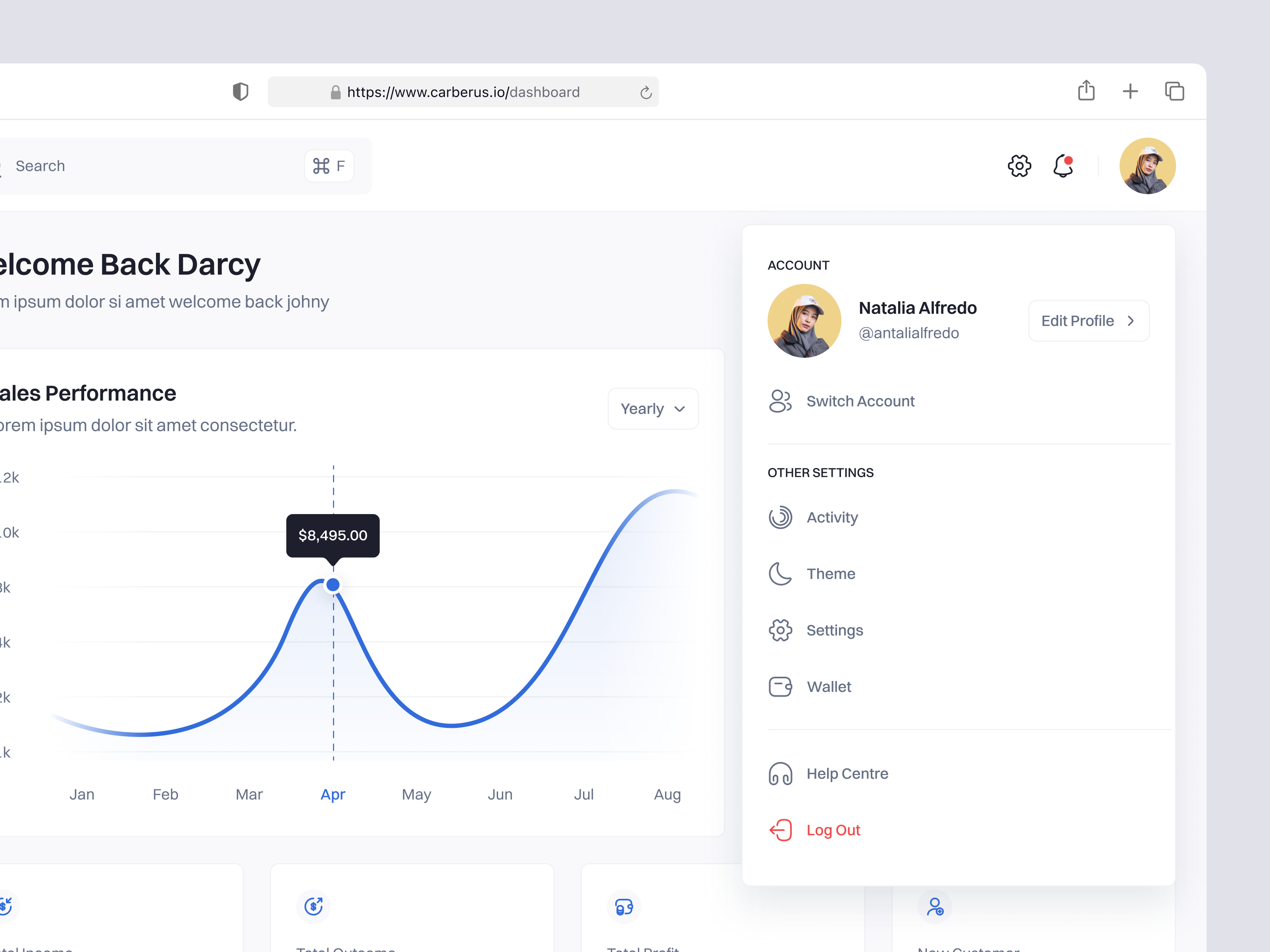Open a new browser tab
The width and height of the screenshot is (1270, 952).
[1130, 91]
